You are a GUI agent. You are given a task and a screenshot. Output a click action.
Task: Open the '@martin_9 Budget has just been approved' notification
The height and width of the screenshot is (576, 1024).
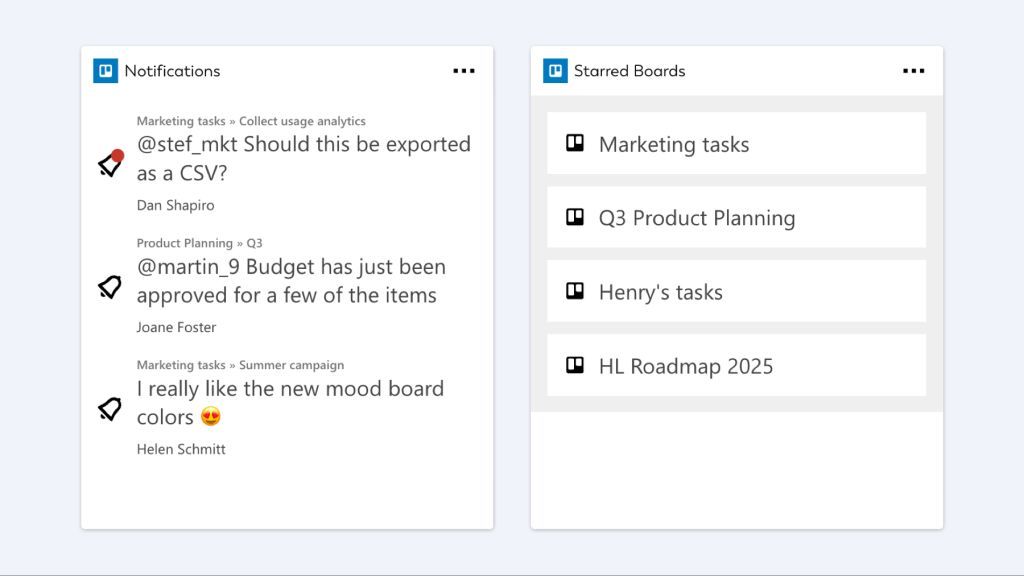coord(291,281)
